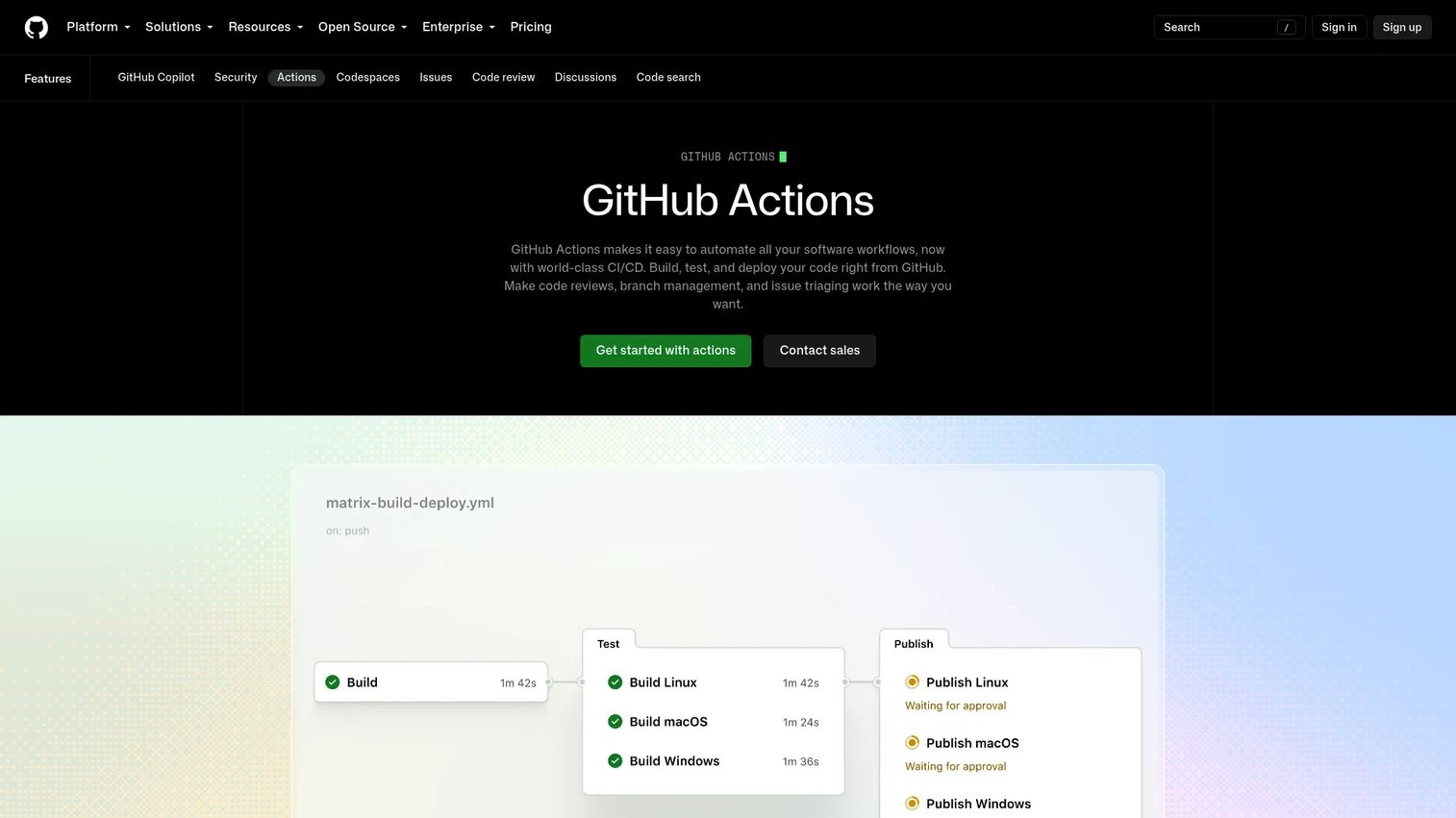Screen dimensions: 1456x818
Task: Click the GitHub logo icon
Action: pos(37,27)
